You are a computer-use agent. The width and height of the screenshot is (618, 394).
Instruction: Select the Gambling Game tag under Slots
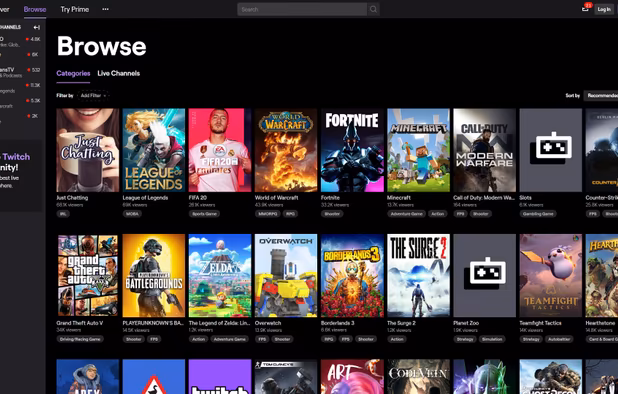[538, 214]
